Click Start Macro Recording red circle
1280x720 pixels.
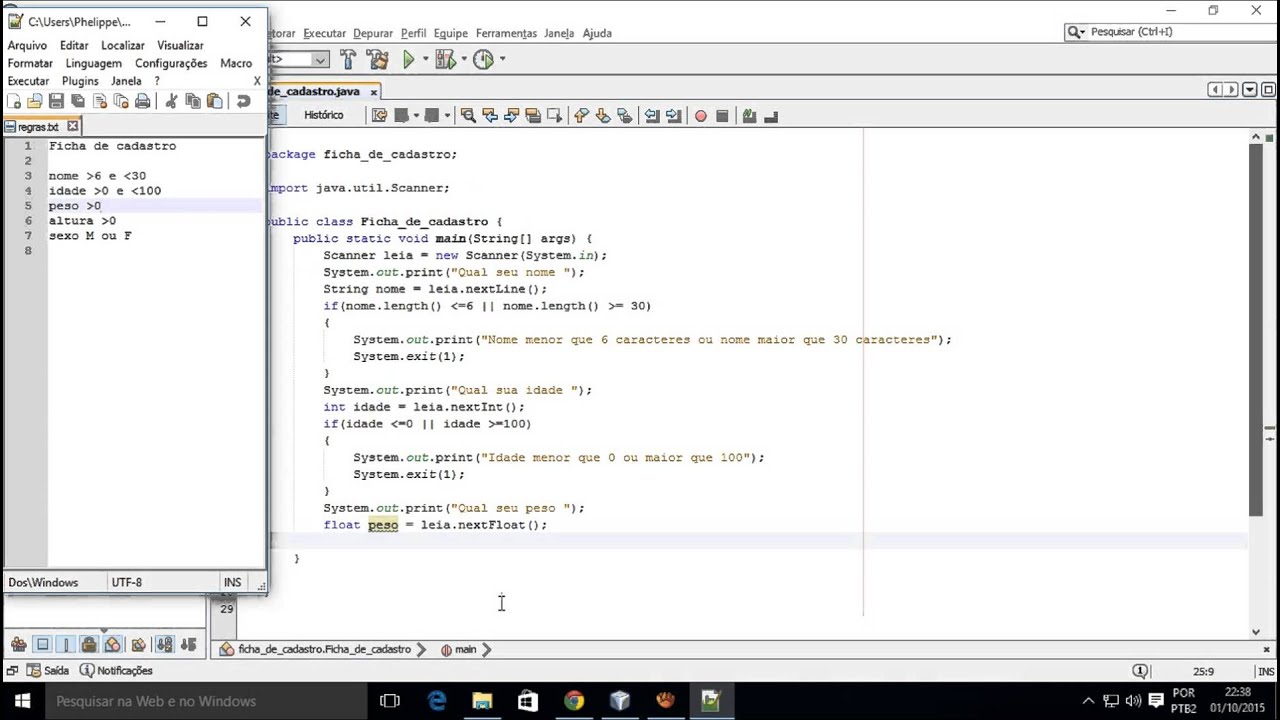(700, 116)
